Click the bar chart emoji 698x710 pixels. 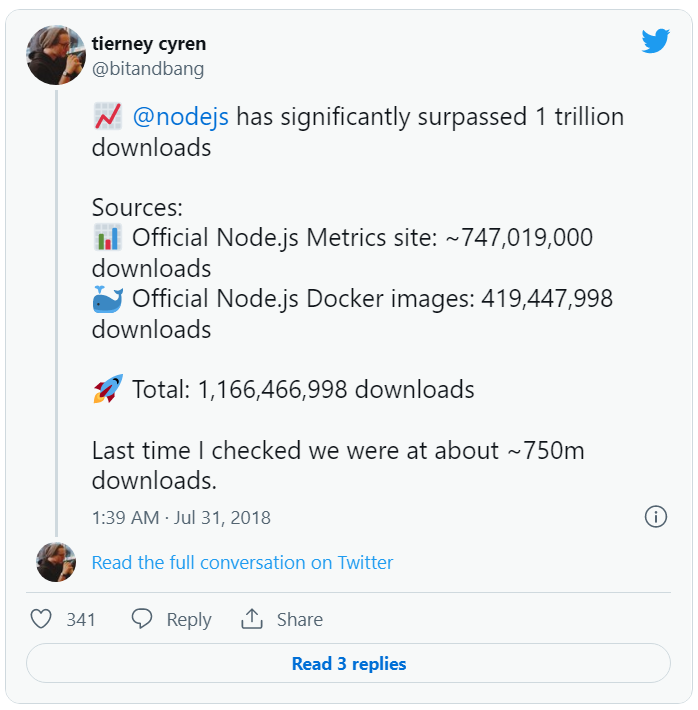[x=107, y=238]
